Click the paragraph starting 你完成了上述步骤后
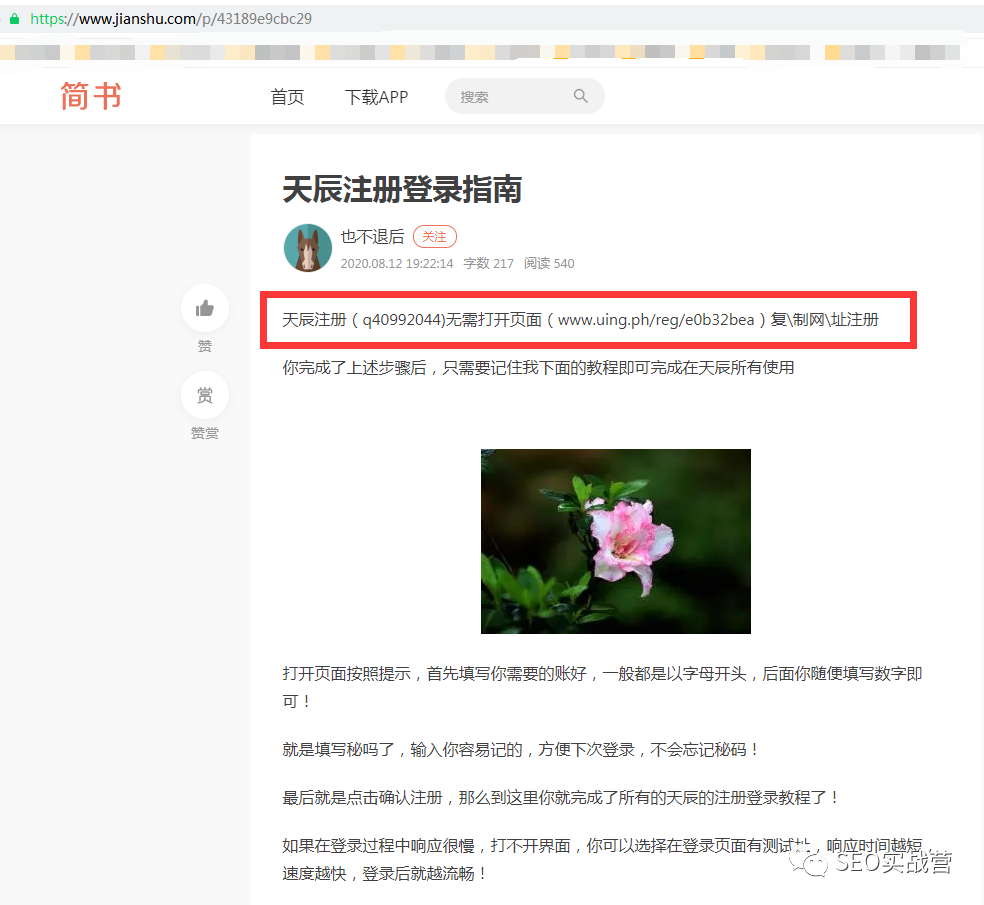This screenshot has width=984, height=905. [x=538, y=367]
